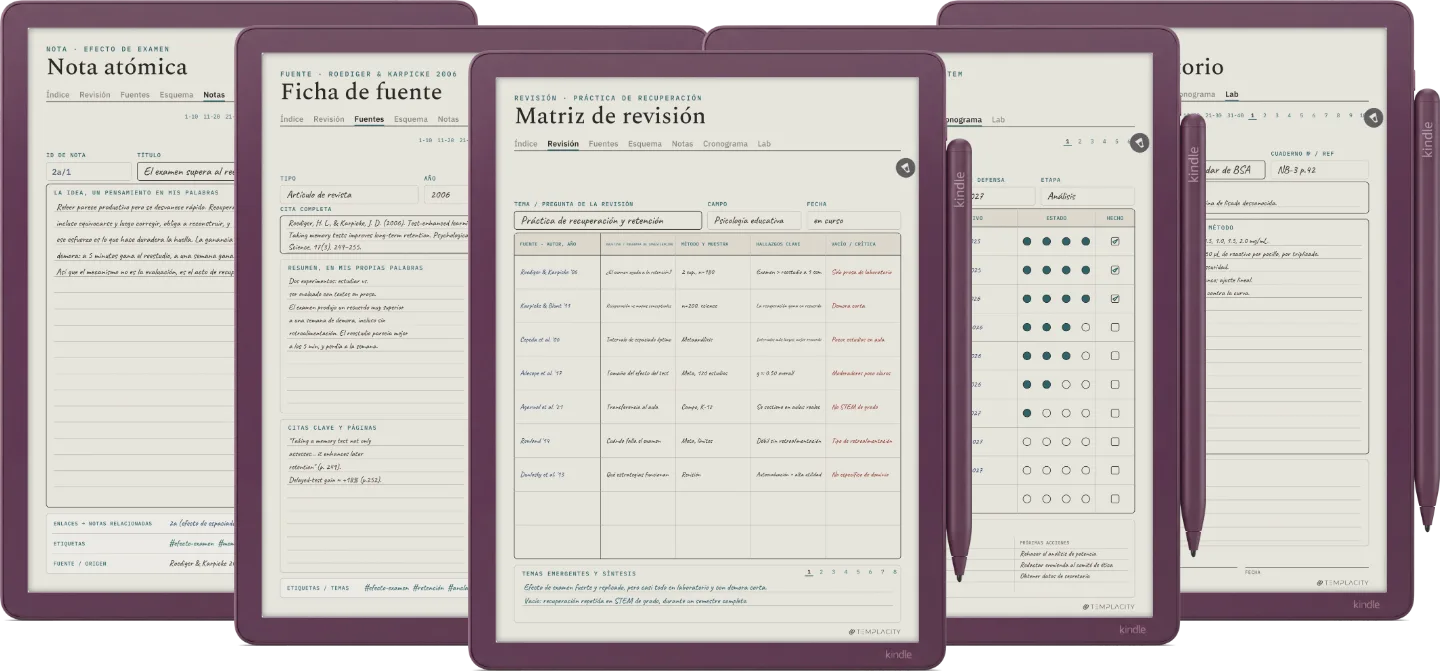
Task: Click the Templacity logo on the center tablet
Action: (x=874, y=632)
